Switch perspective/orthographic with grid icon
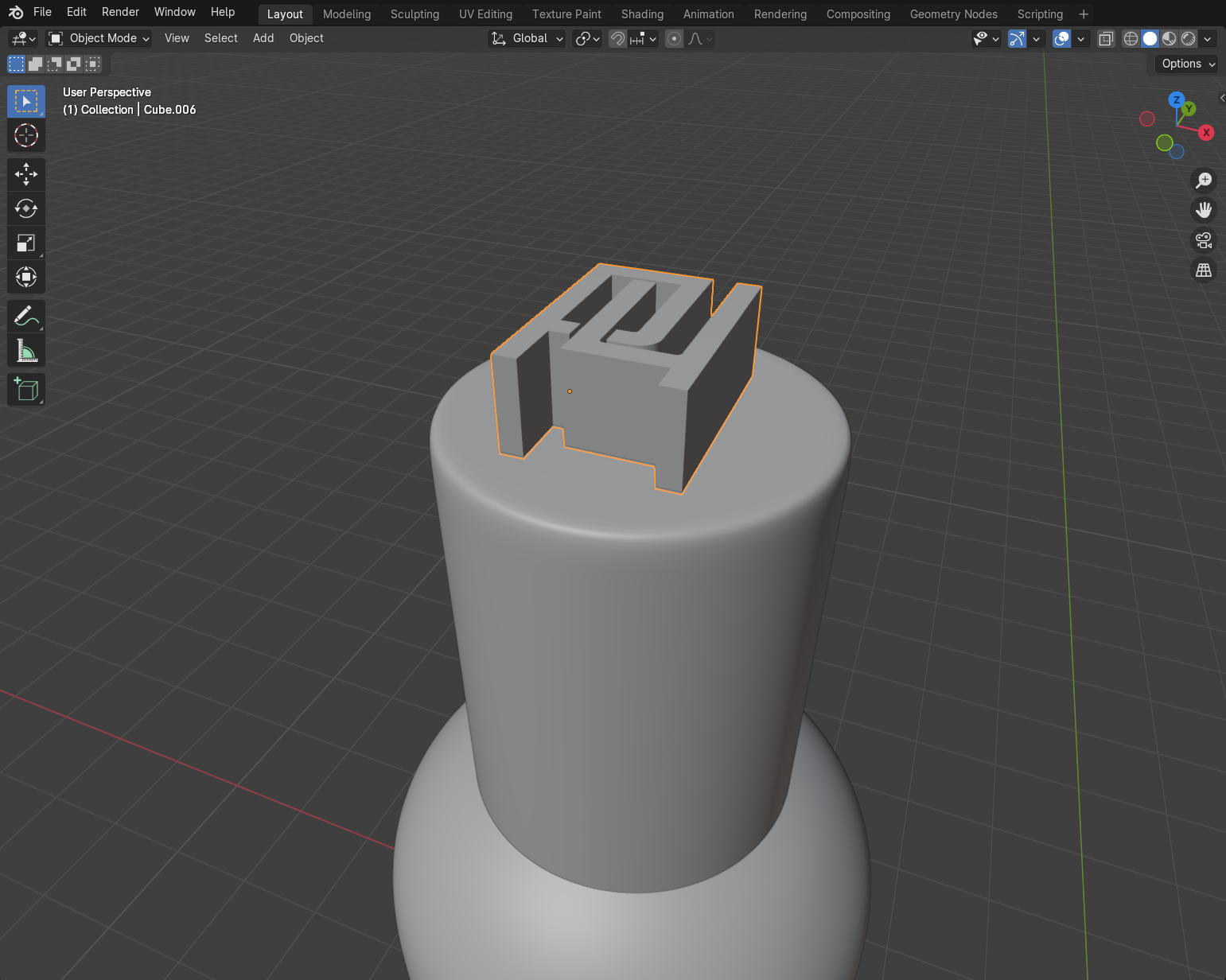 [1204, 270]
